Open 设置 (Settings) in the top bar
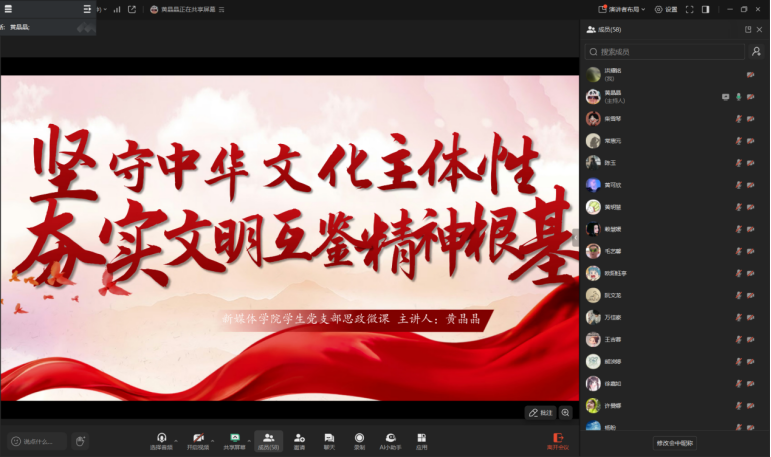 click(x=666, y=9)
